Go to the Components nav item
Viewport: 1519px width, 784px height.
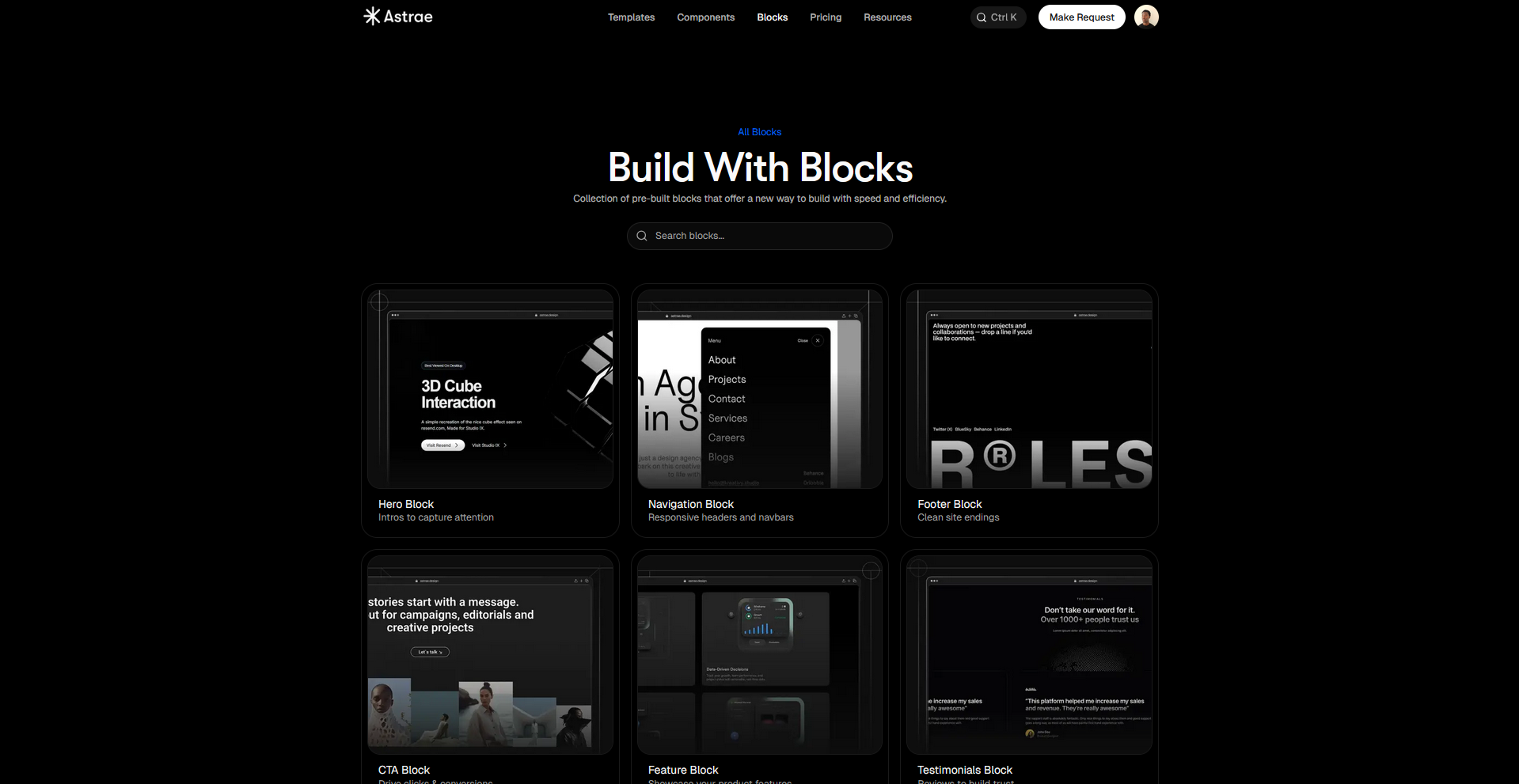[705, 17]
